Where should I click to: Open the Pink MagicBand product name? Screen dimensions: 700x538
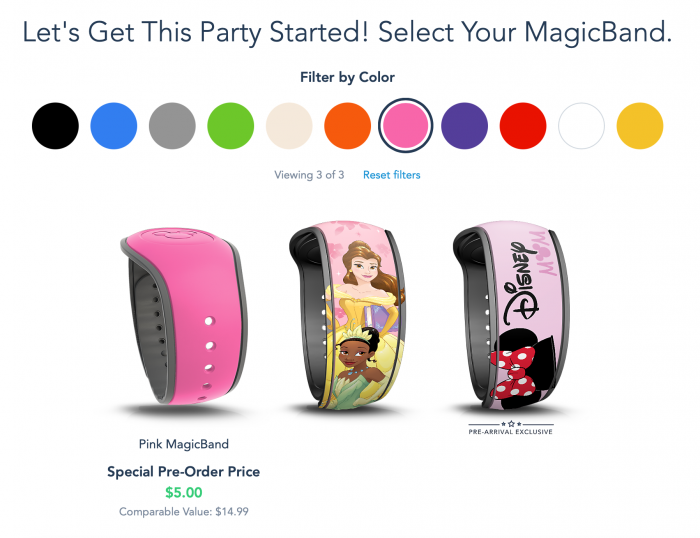point(184,444)
